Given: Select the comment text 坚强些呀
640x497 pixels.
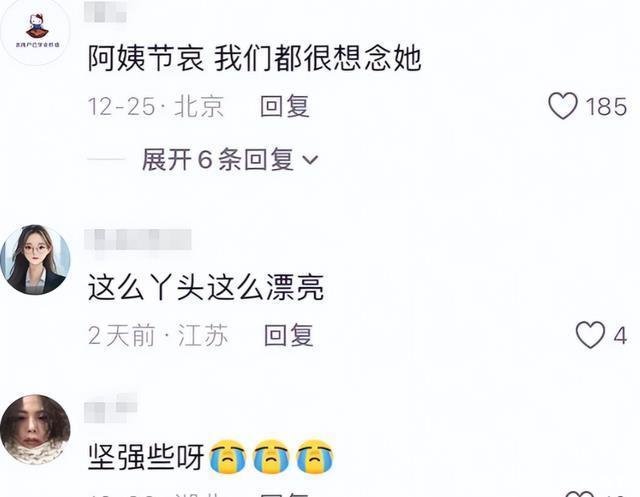Looking at the screenshot, I should (x=146, y=457).
